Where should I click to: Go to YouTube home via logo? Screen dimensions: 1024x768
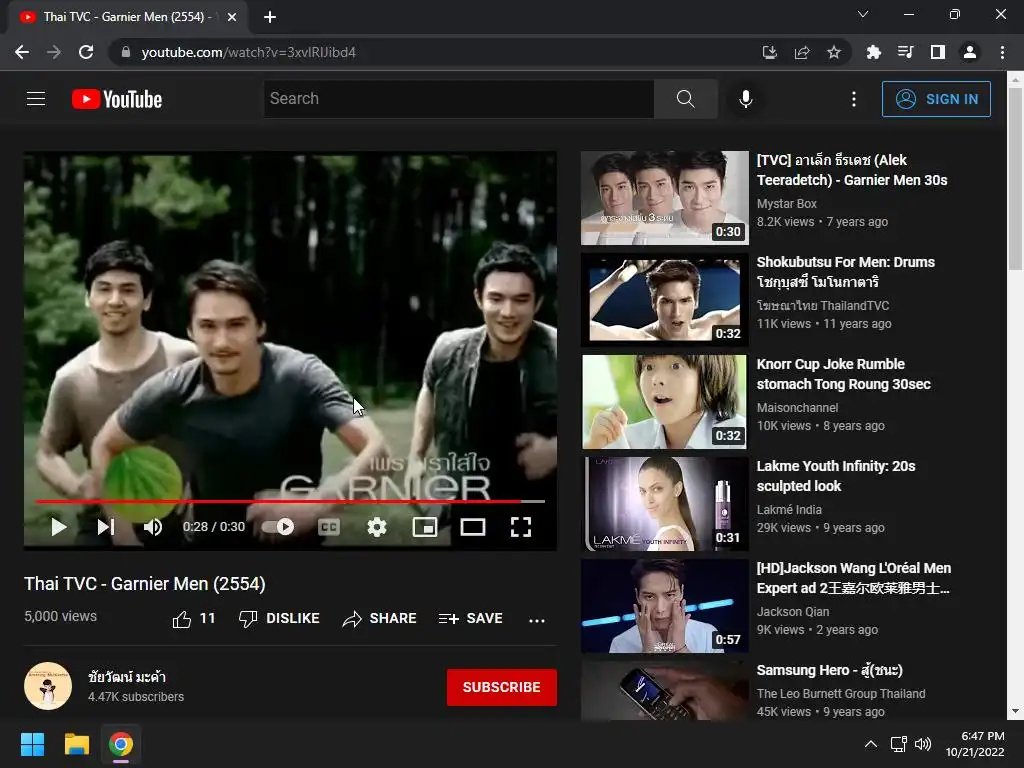point(117,99)
